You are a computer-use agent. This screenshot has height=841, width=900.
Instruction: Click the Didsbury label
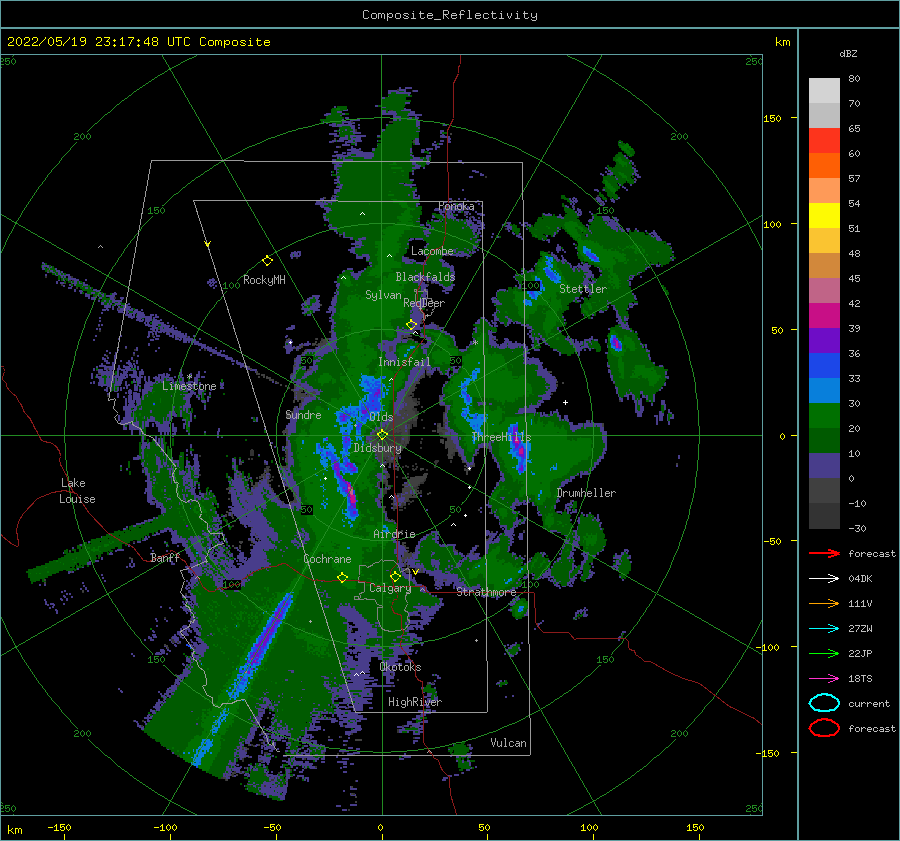[377, 448]
